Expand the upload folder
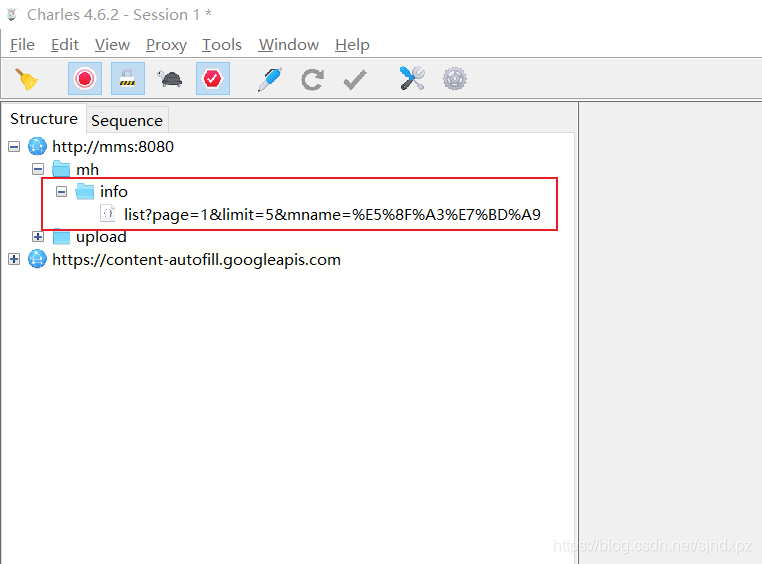This screenshot has width=762, height=564. (38, 237)
